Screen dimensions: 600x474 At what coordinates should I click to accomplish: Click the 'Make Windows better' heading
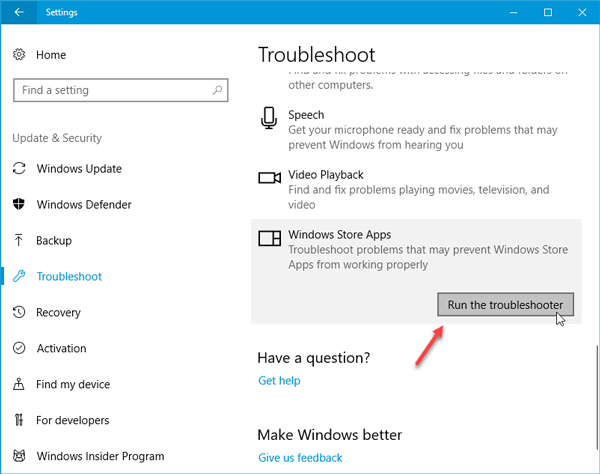tap(329, 435)
